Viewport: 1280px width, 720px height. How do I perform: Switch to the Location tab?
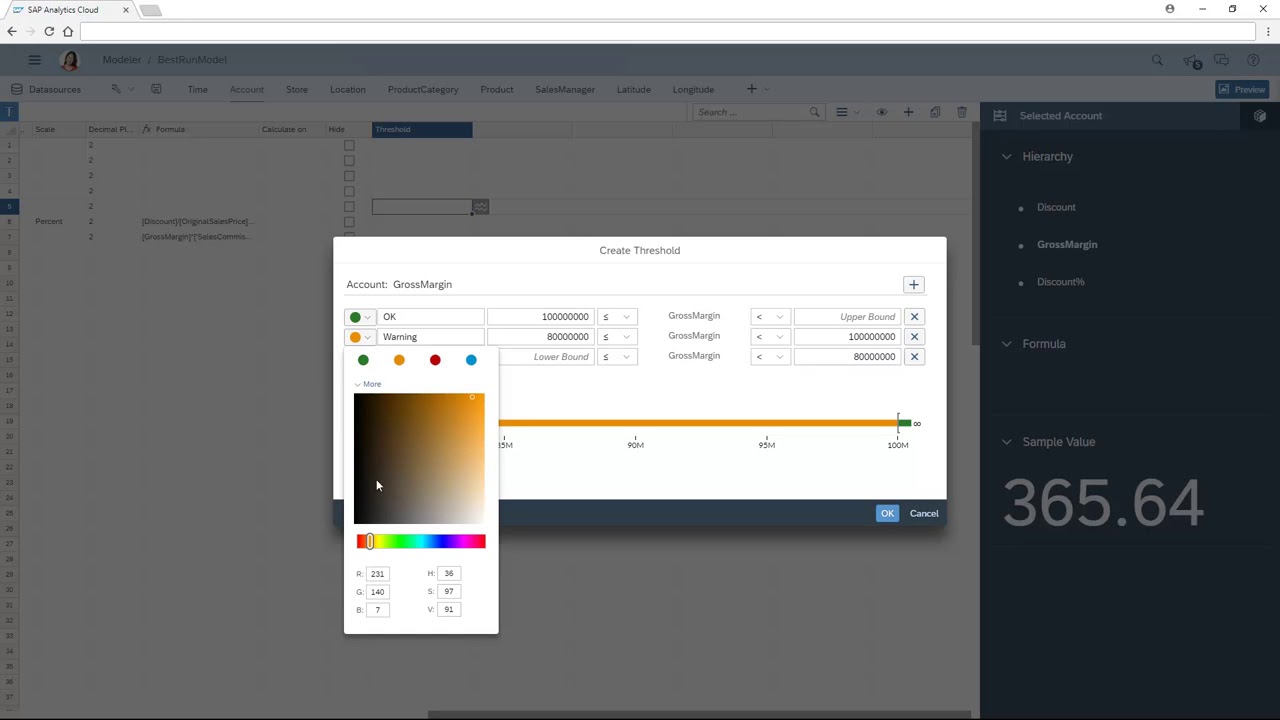(x=348, y=90)
